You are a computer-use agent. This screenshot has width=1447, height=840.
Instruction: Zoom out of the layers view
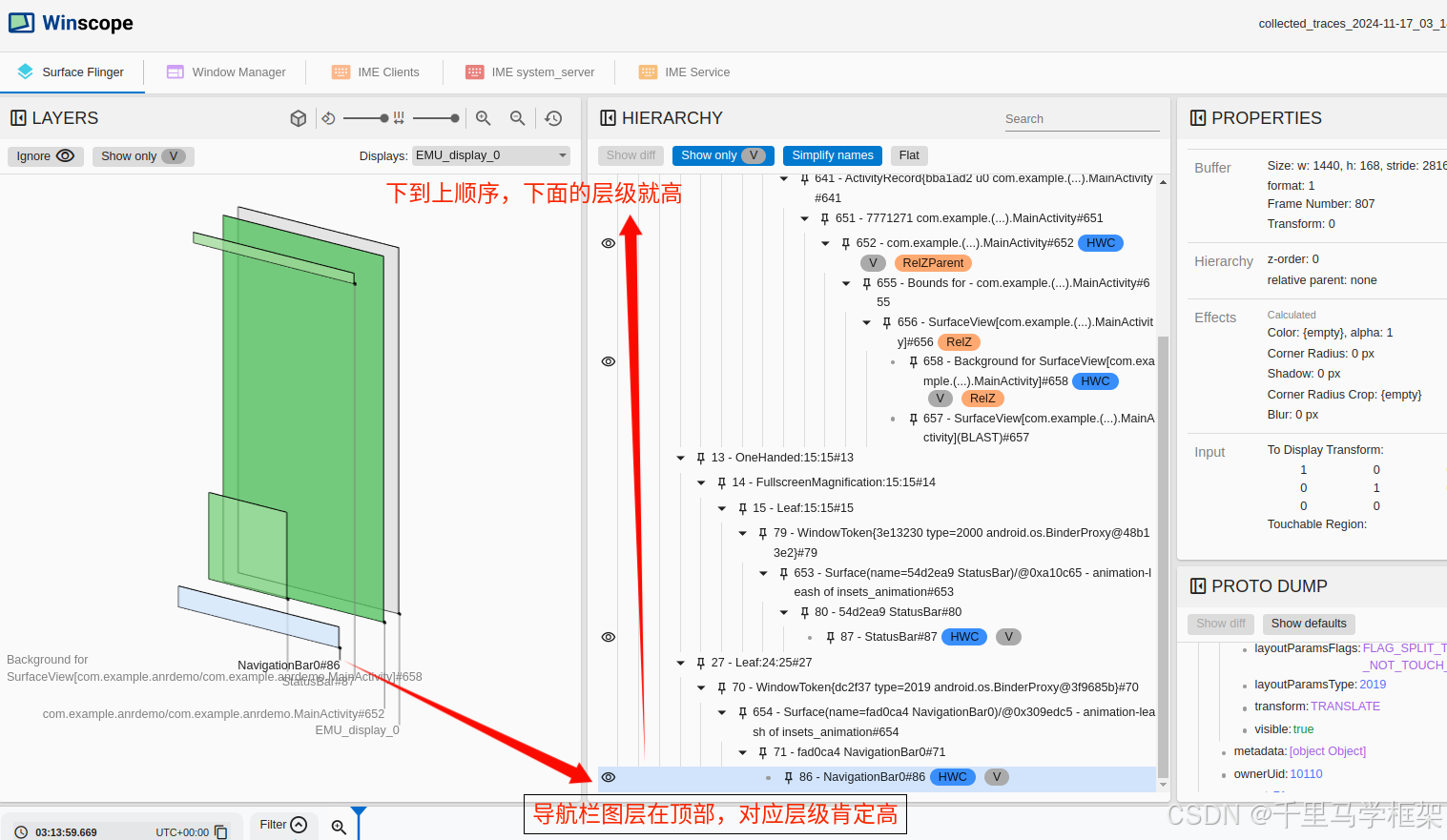tap(518, 118)
